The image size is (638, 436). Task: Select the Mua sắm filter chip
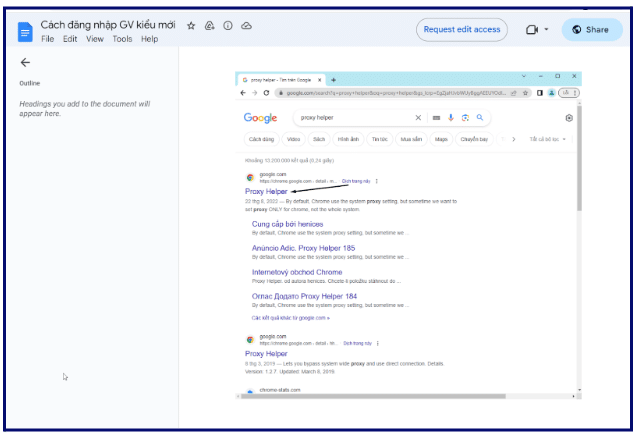[x=411, y=140]
